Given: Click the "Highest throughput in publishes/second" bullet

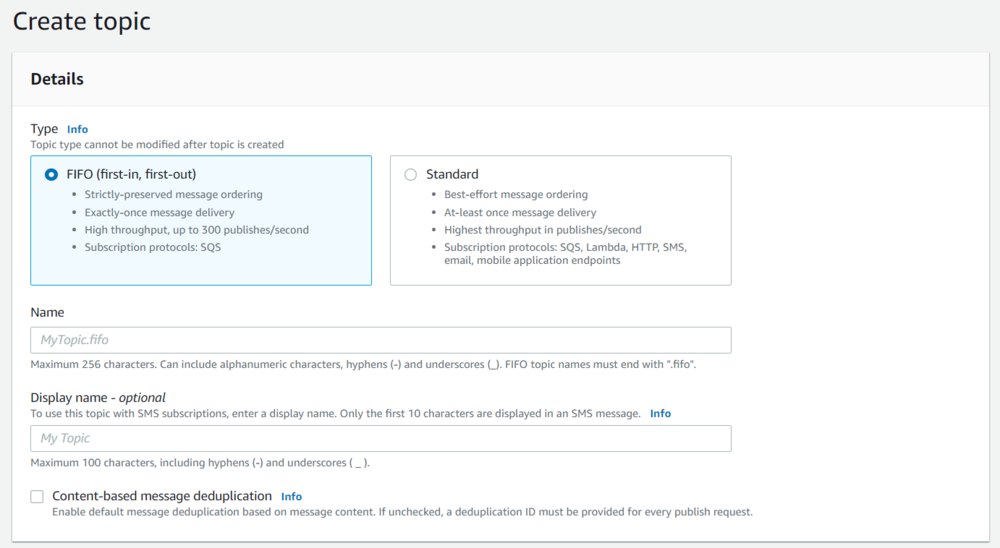Looking at the screenshot, I should [543, 230].
